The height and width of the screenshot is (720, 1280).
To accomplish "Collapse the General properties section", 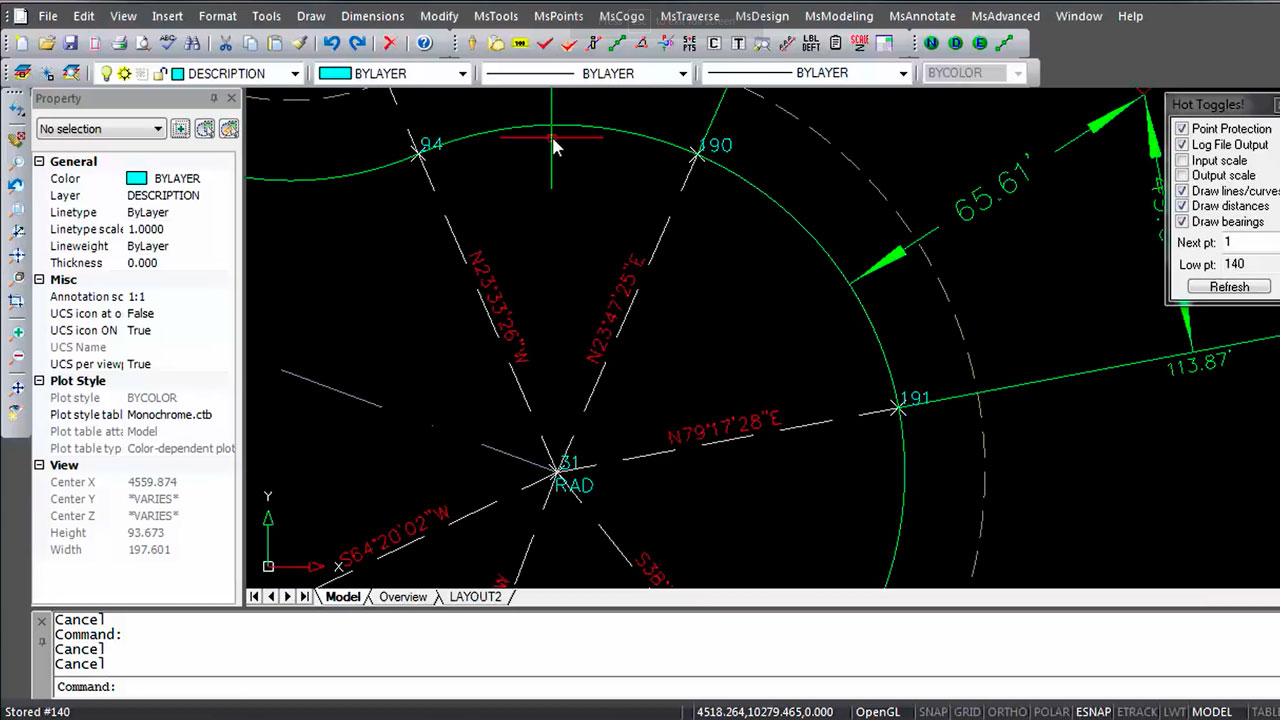I will [x=40, y=161].
